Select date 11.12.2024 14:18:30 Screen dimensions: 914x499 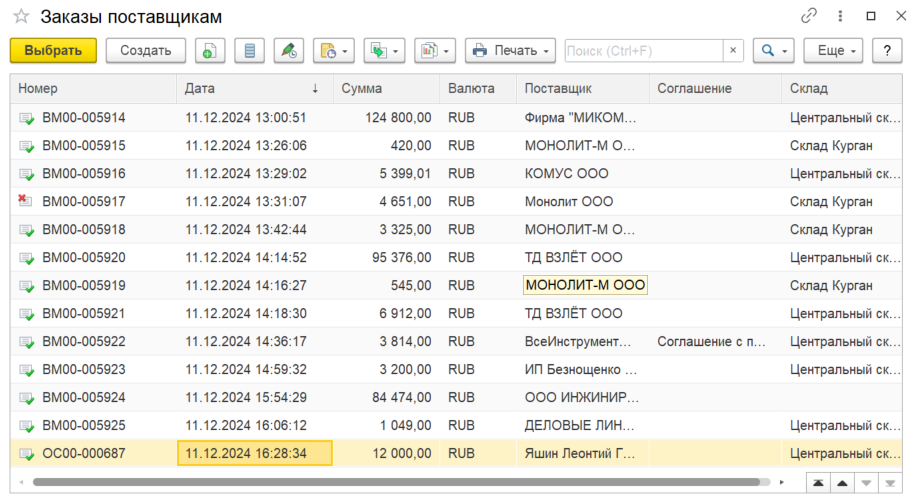click(246, 314)
